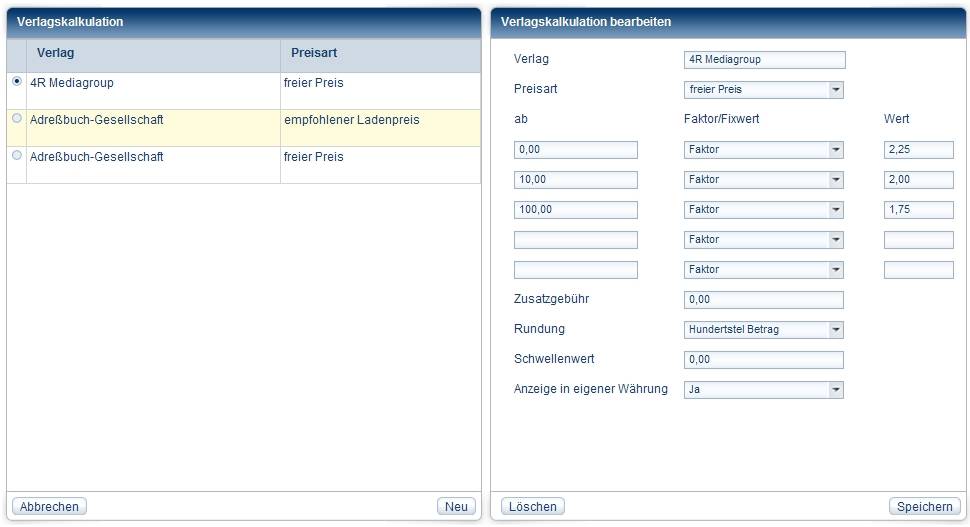Screen dimensions: 970x527
Task: Click the Wert field containing 2,25
Action: [918, 150]
